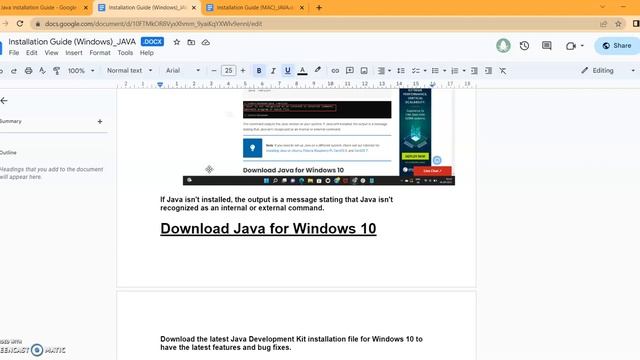Open the user avatar profile
640x360 pixels.
[503, 45]
